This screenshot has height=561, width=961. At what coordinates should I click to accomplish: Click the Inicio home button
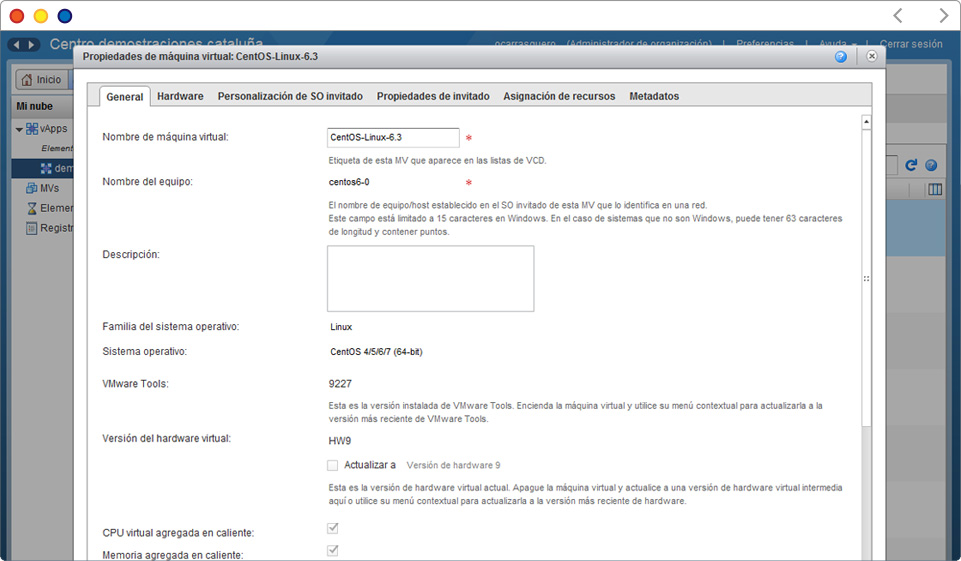tap(41, 80)
